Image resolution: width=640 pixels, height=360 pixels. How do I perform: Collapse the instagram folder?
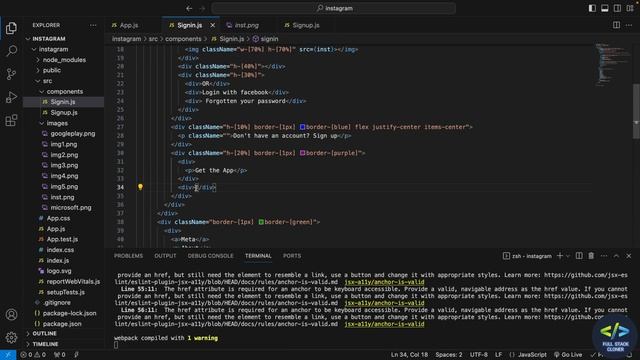tap(34, 49)
